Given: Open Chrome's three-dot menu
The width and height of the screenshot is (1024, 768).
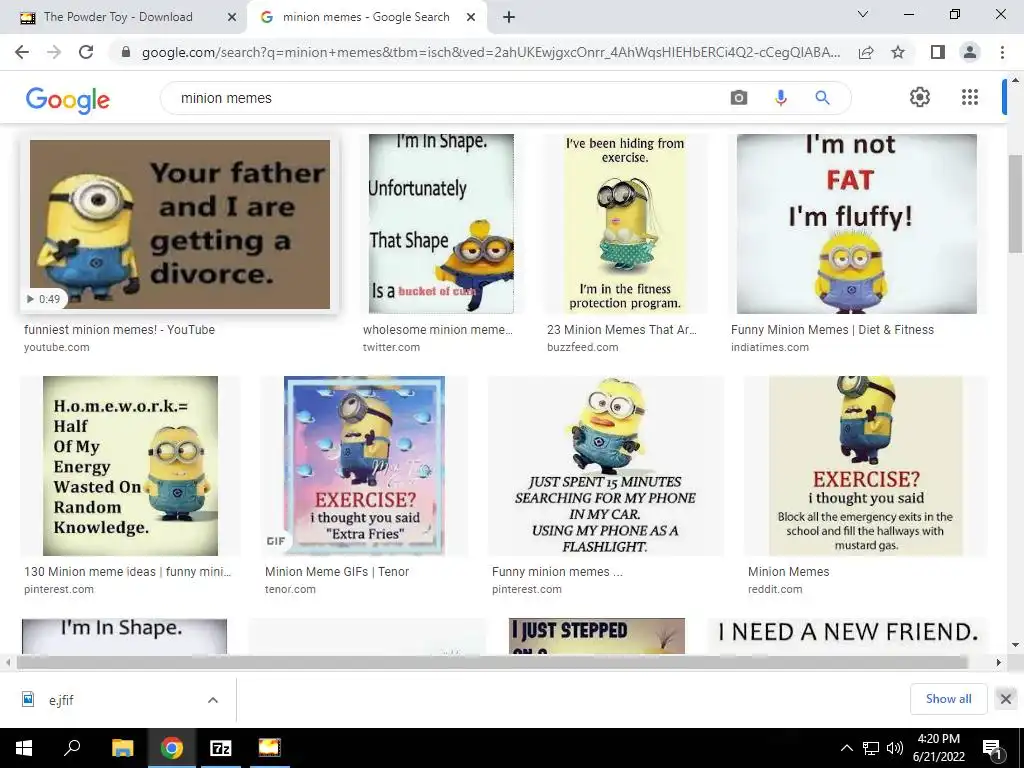Looking at the screenshot, I should coord(1002,52).
